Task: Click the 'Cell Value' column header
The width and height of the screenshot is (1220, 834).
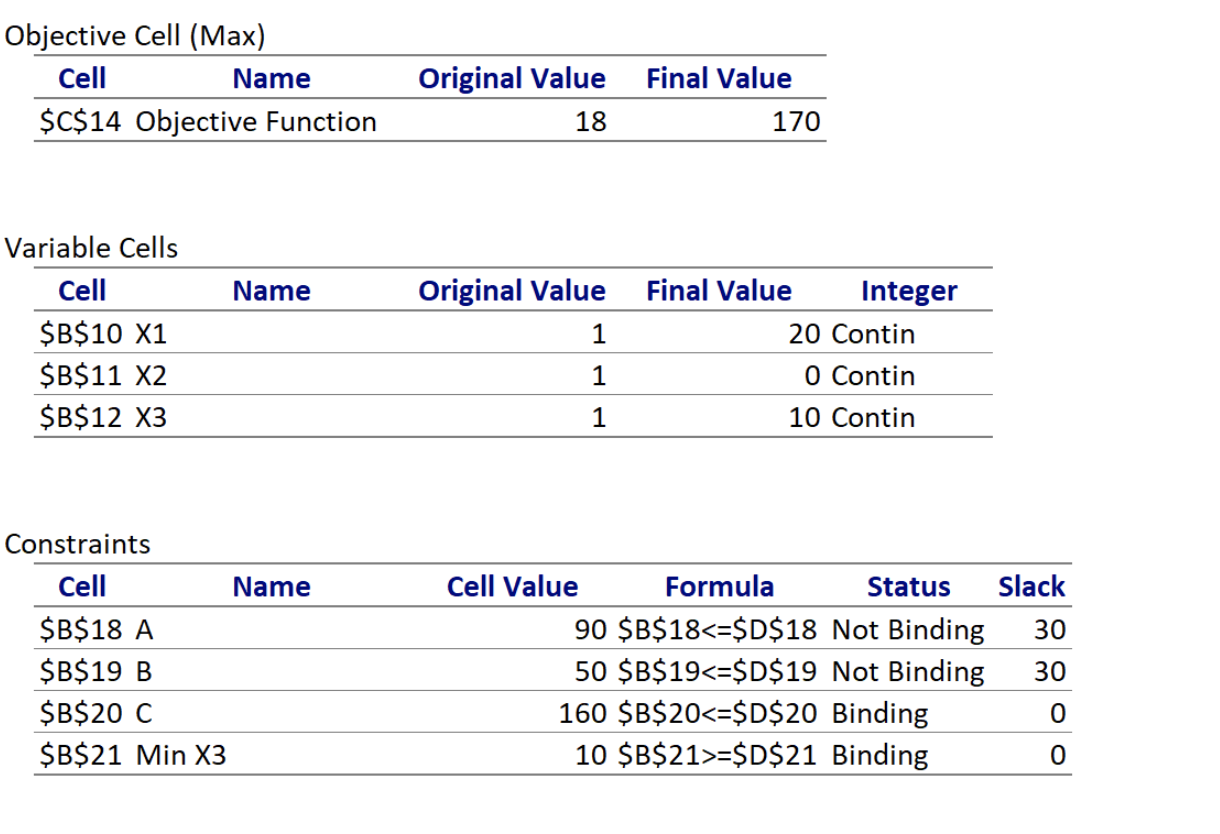Action: (512, 586)
